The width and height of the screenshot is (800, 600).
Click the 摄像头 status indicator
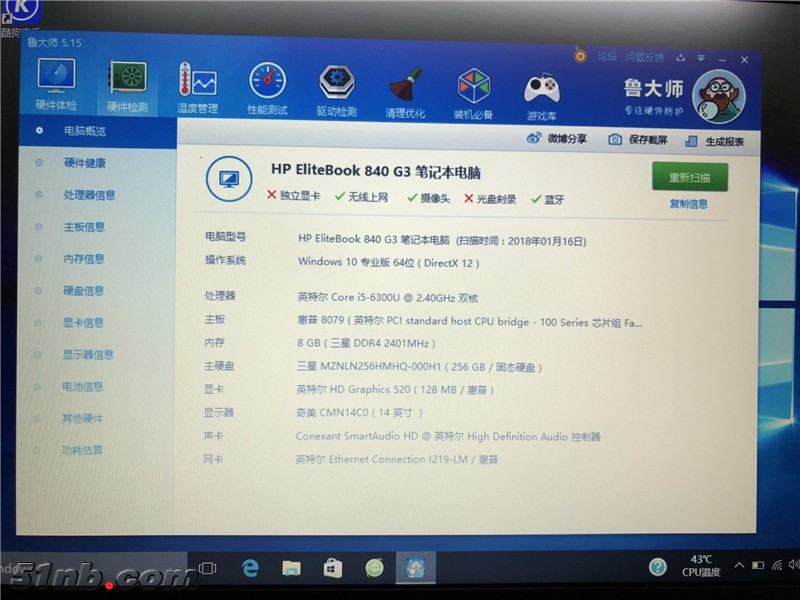pos(429,198)
